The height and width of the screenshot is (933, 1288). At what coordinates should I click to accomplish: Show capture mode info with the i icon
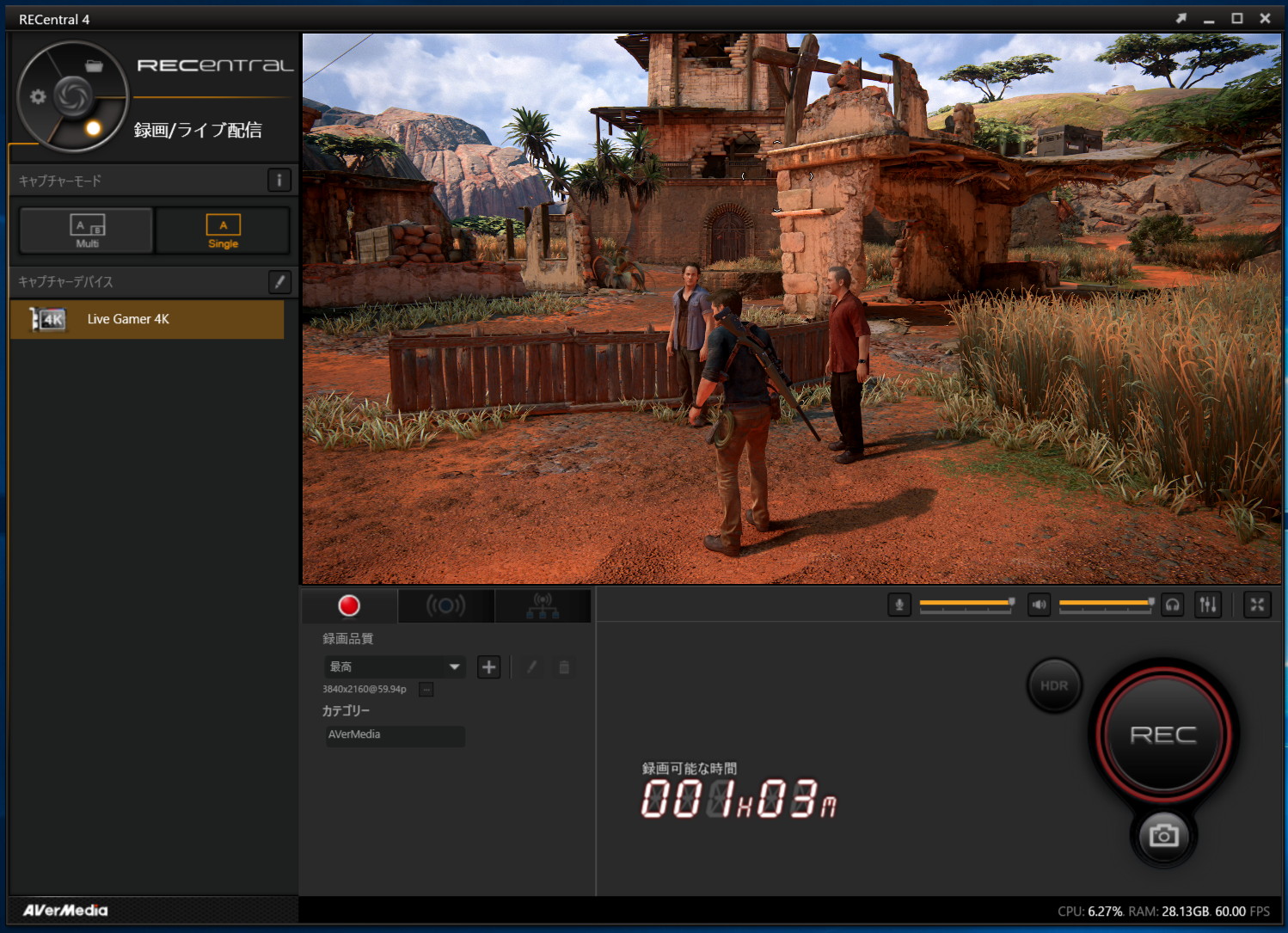[x=279, y=181]
